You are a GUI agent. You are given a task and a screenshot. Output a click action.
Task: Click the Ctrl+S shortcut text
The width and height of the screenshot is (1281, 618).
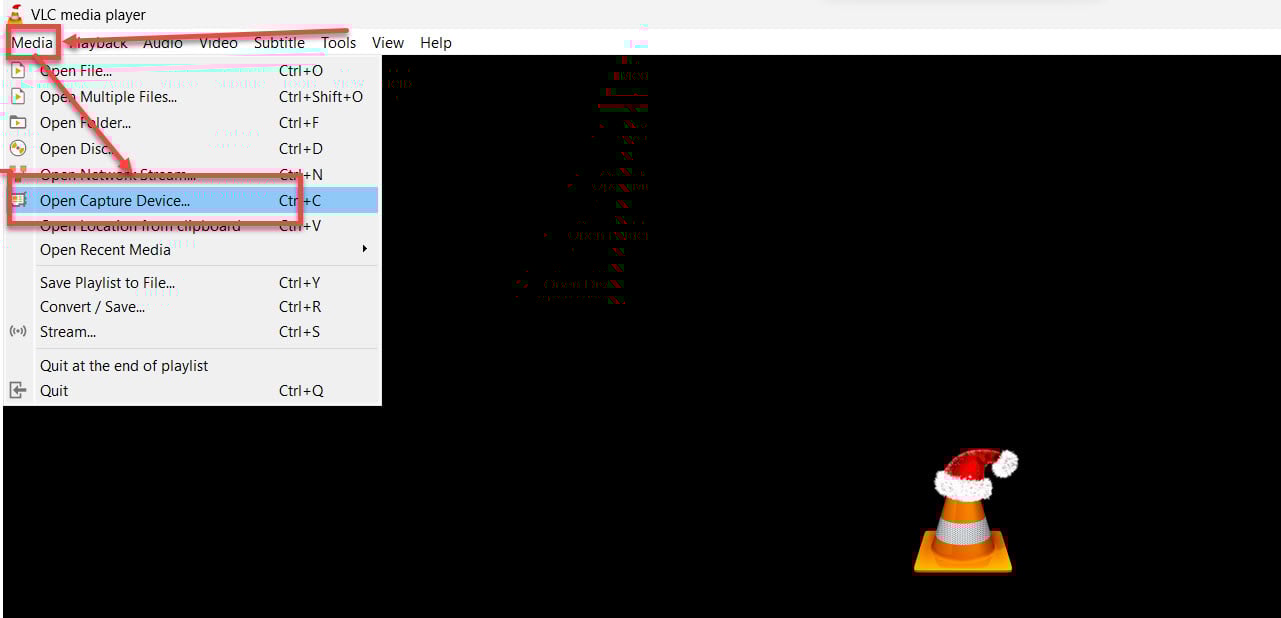(300, 332)
